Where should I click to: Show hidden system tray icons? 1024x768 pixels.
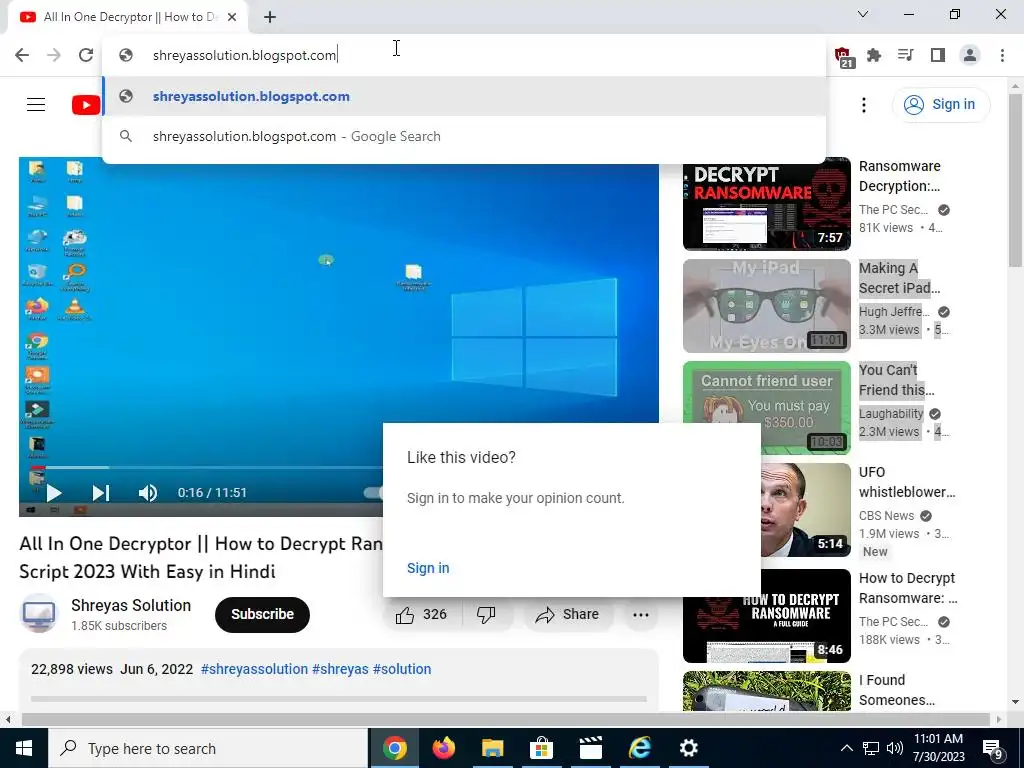coord(846,748)
